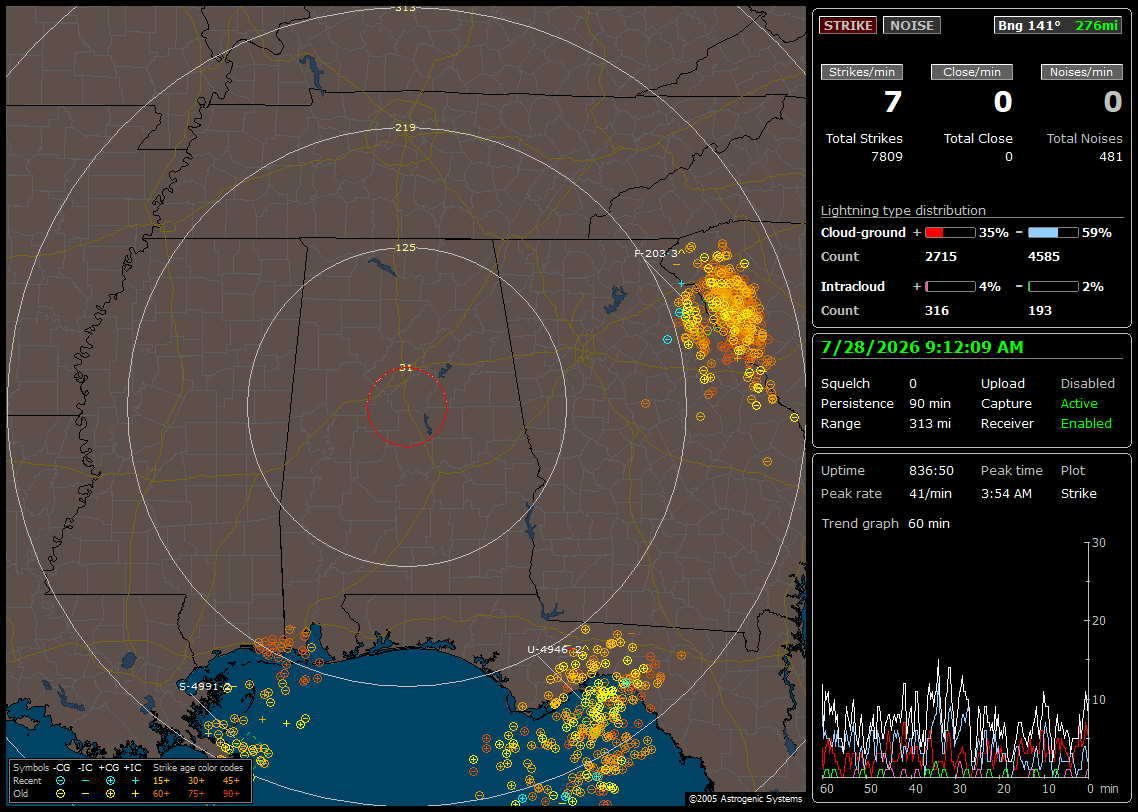Click the Trend graph 60 min label
This screenshot has width=1138, height=812.
pos(885,524)
